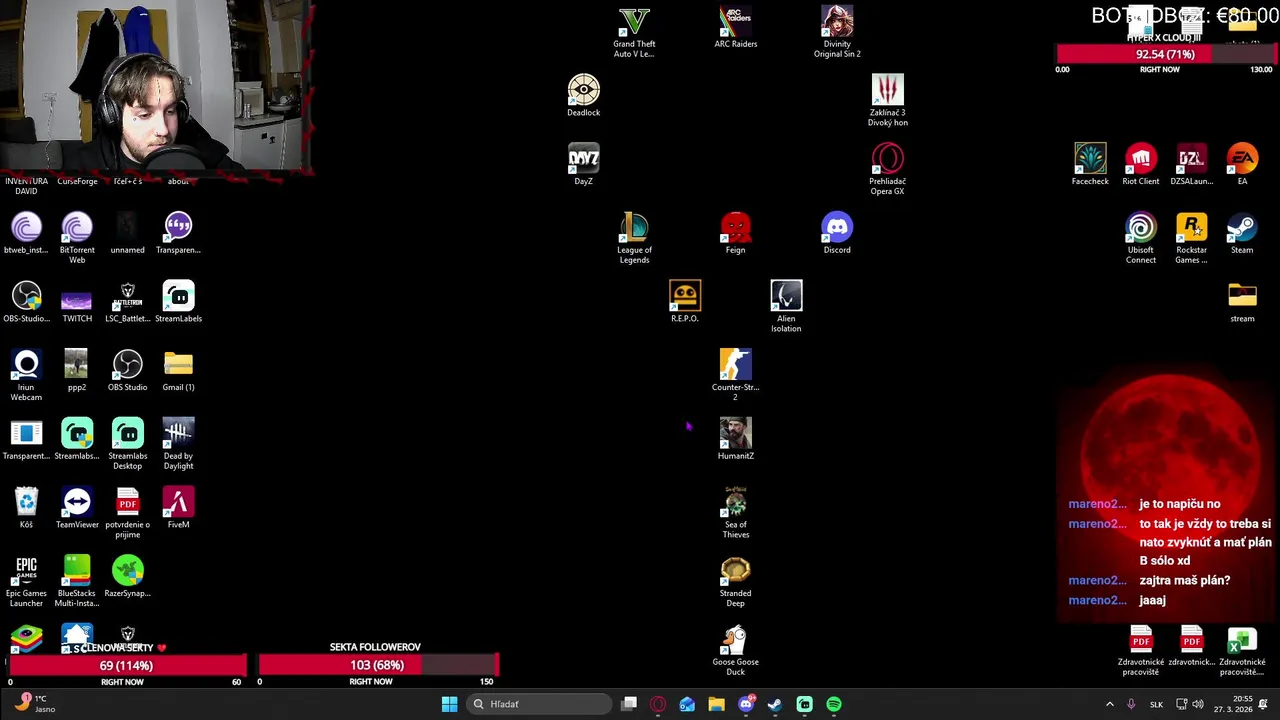
Task: Switch to Steam in the taskbar
Action: coord(775,704)
